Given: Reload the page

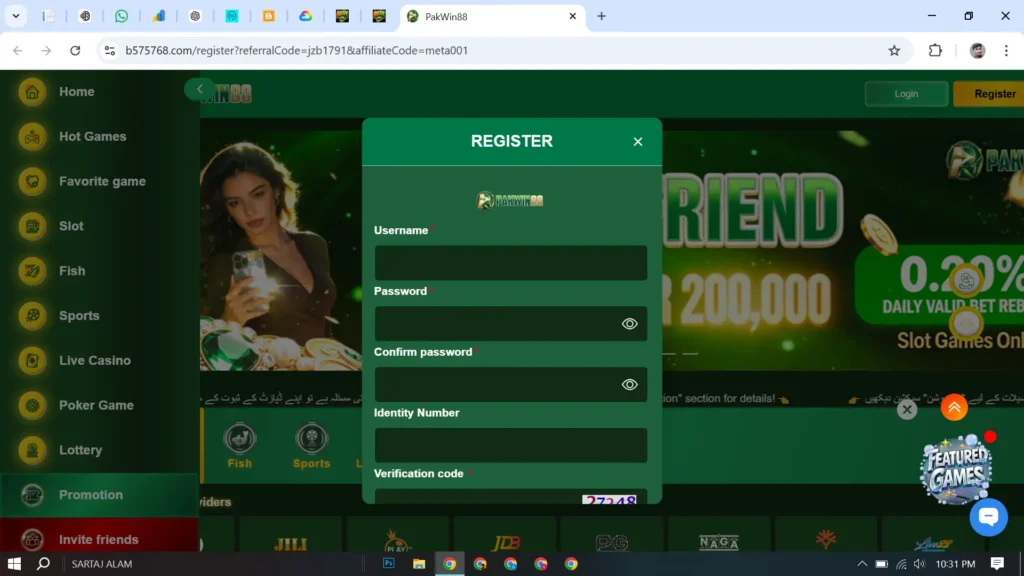Looking at the screenshot, I should pyautogui.click(x=75, y=50).
